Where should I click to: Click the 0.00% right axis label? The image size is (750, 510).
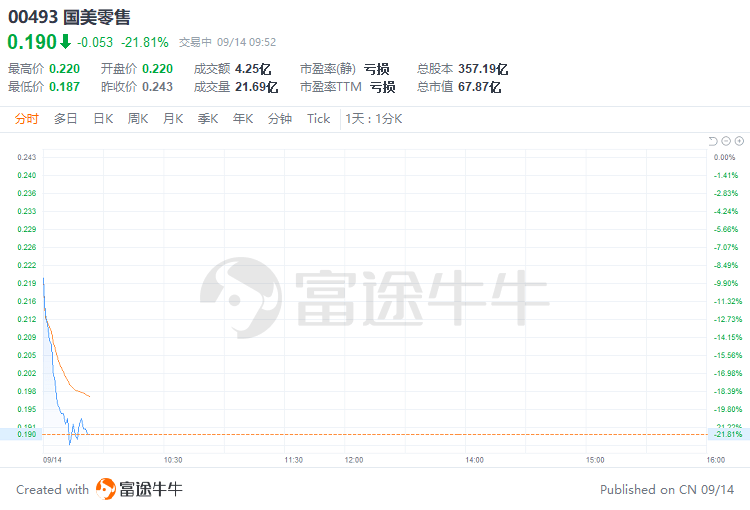click(x=725, y=157)
